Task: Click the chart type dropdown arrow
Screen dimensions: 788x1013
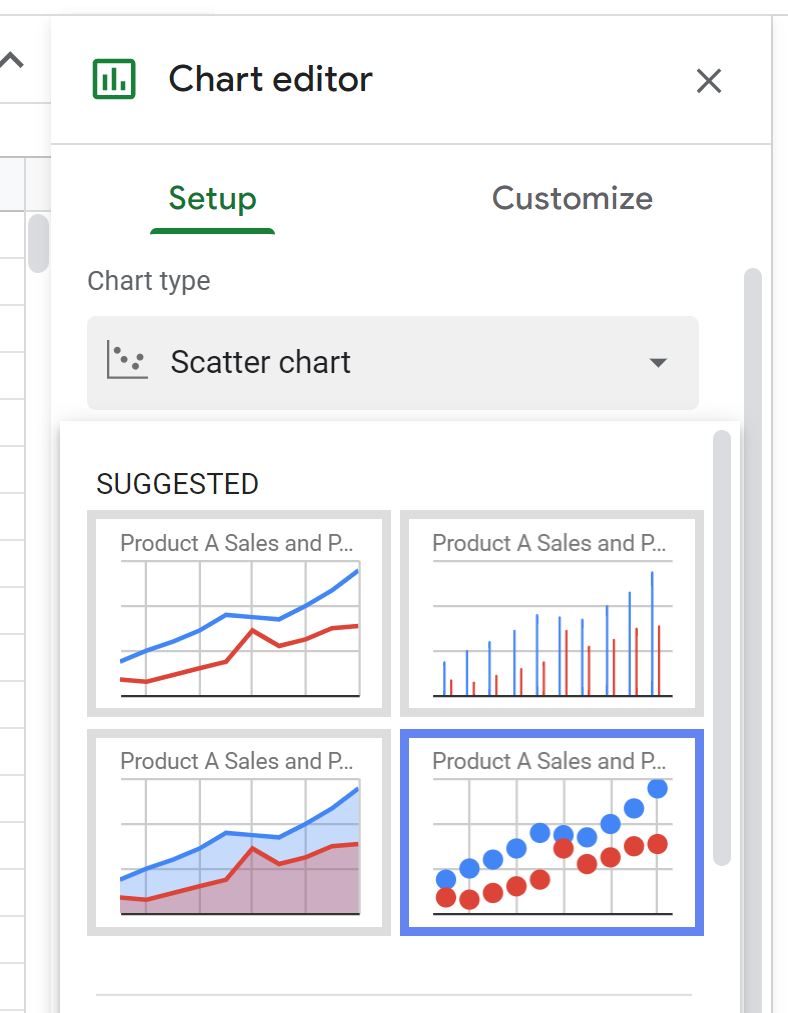Action: (x=658, y=362)
